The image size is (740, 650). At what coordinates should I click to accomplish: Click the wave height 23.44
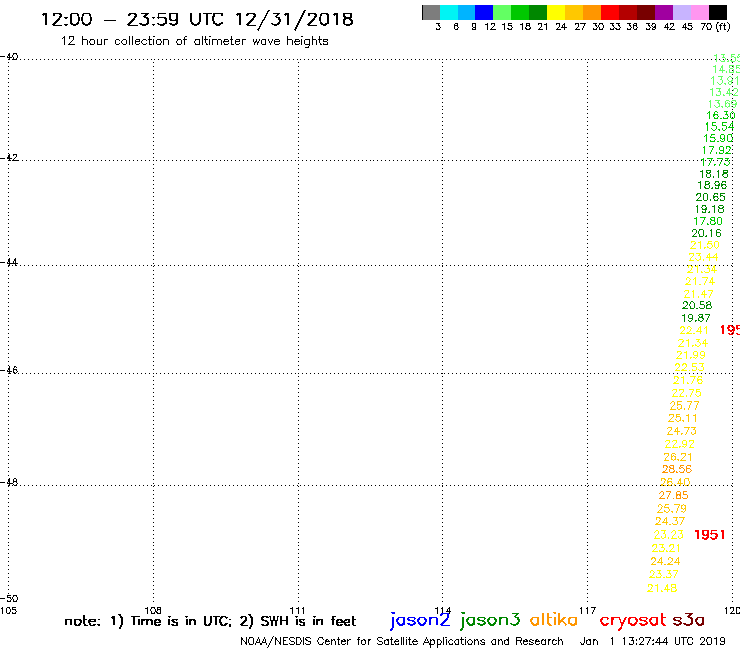tap(703, 257)
